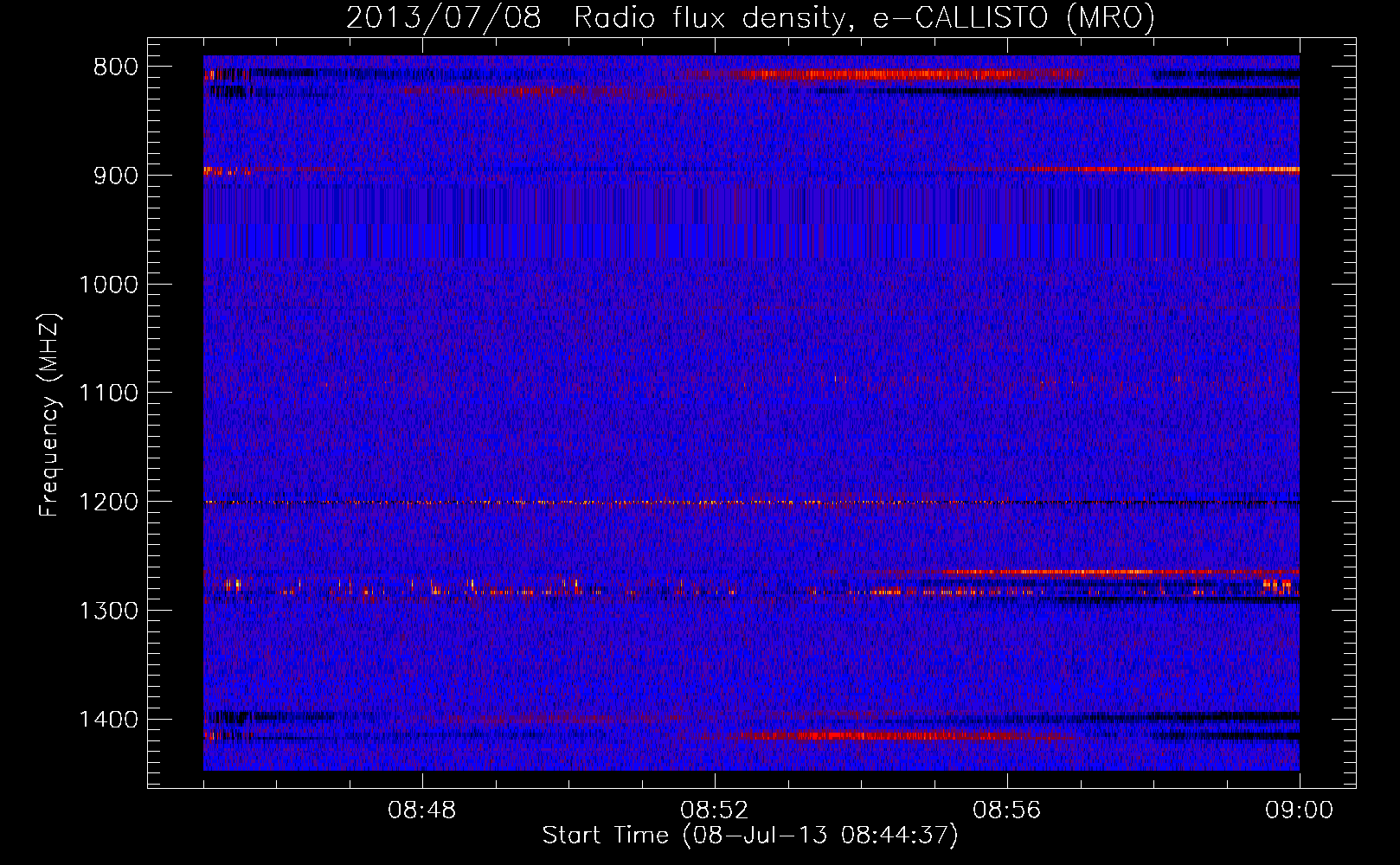Screen dimensions: 1400x865
Task: Click the 800 frequency tick label
Action: [x=116, y=67]
